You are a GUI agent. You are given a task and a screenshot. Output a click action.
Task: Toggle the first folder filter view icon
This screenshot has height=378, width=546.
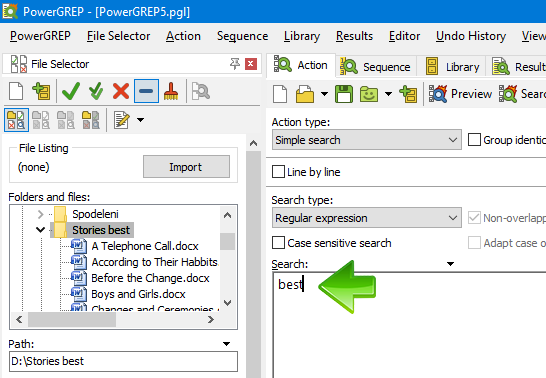[16, 120]
